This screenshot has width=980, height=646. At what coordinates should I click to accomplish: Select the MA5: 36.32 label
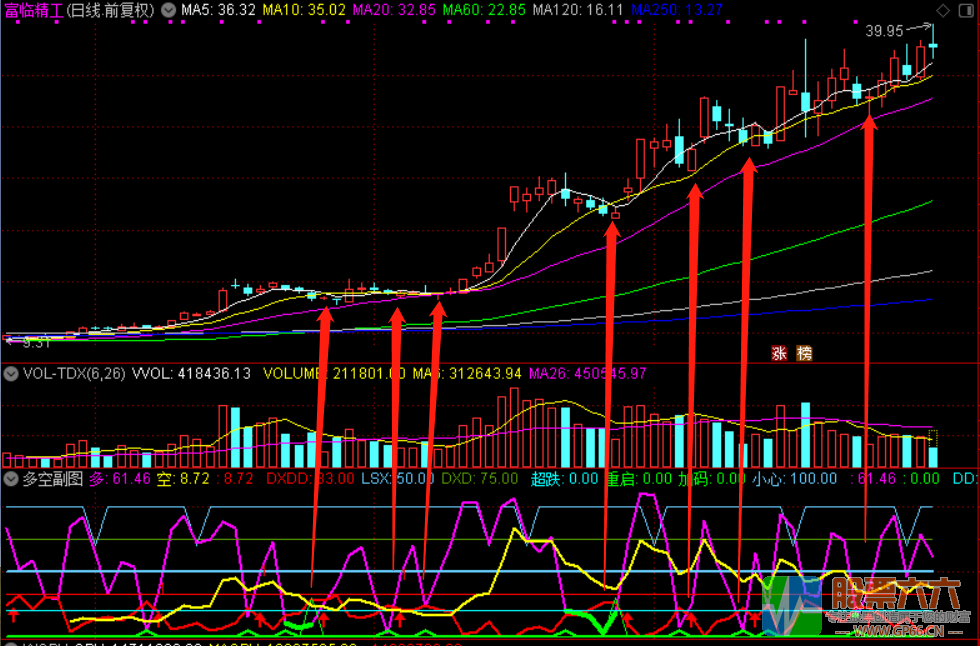[218, 10]
